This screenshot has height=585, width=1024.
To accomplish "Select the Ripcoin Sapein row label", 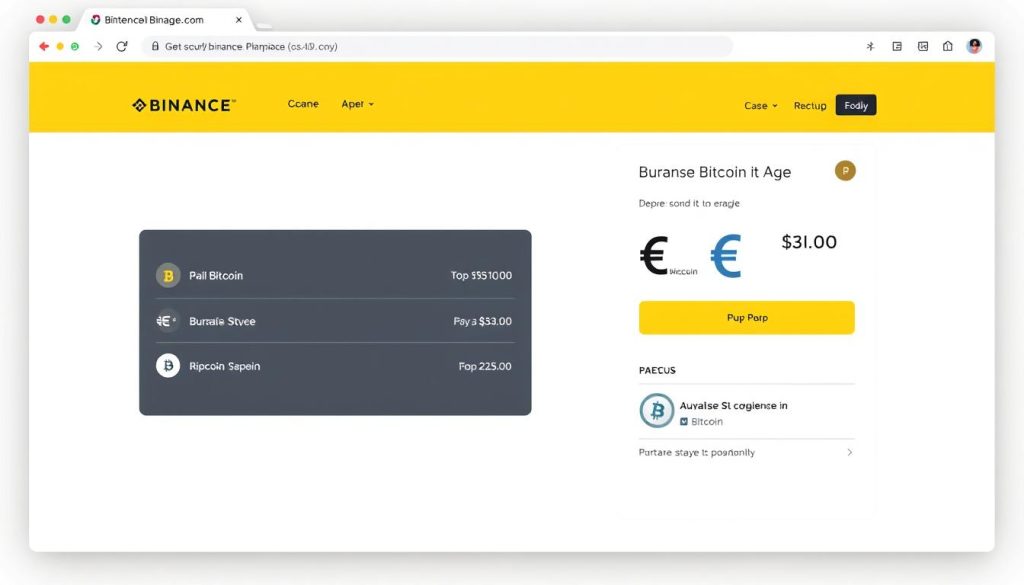I will [225, 366].
